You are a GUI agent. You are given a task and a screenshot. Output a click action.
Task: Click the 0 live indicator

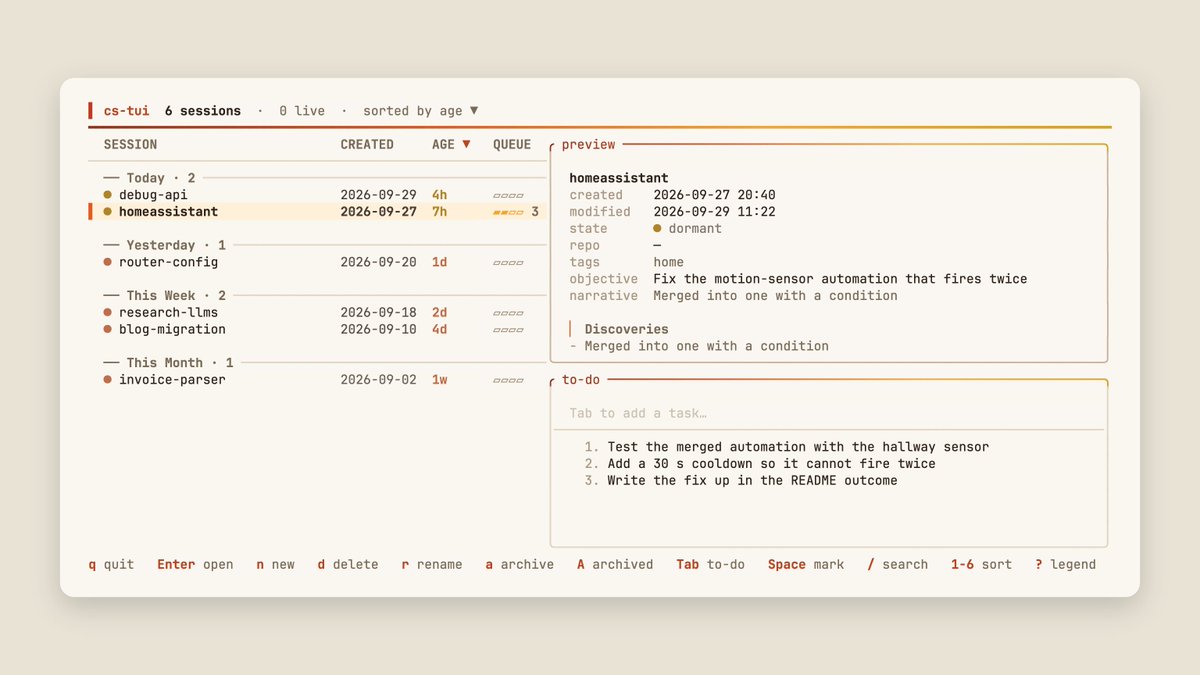(x=302, y=111)
